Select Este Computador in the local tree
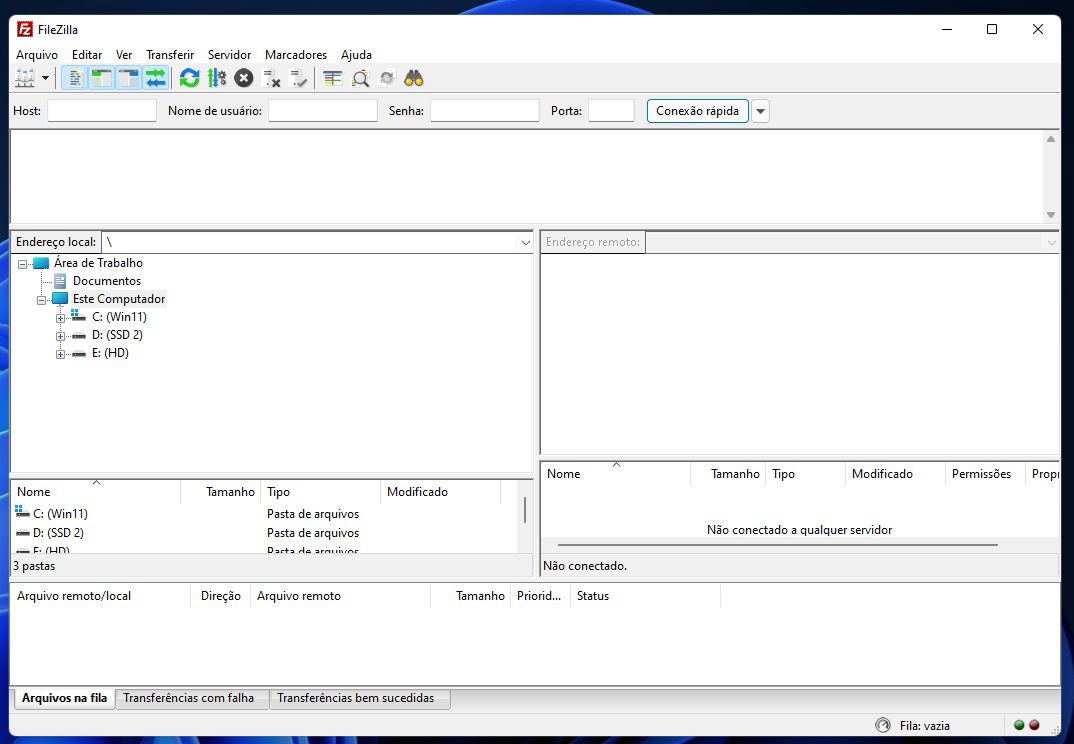This screenshot has width=1074, height=744. click(x=119, y=299)
